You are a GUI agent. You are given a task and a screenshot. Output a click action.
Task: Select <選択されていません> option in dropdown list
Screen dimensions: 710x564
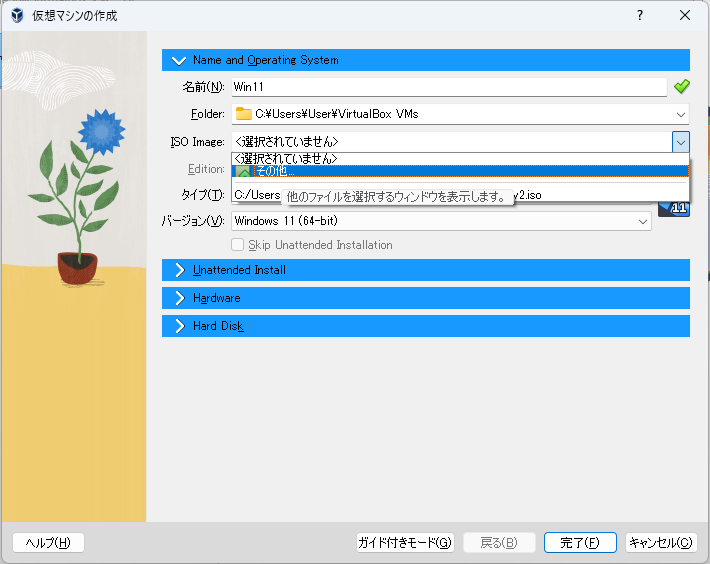(460, 158)
